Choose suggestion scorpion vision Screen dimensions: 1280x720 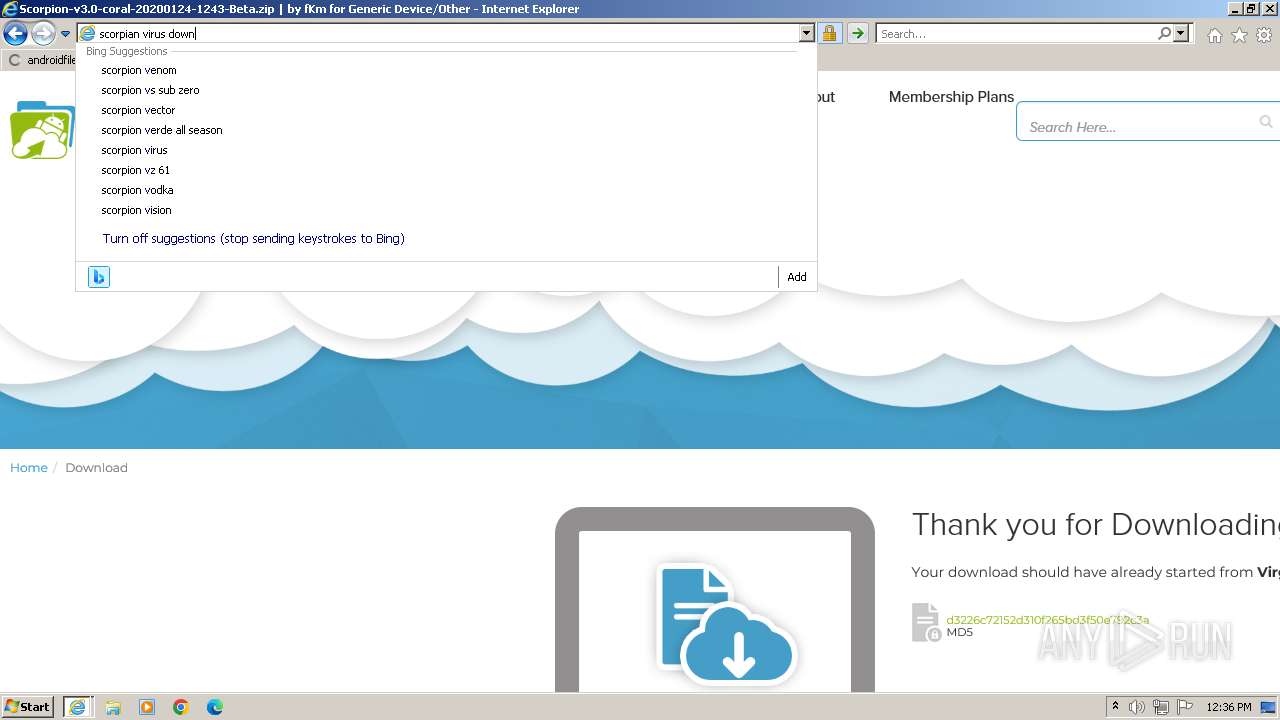click(x=136, y=210)
